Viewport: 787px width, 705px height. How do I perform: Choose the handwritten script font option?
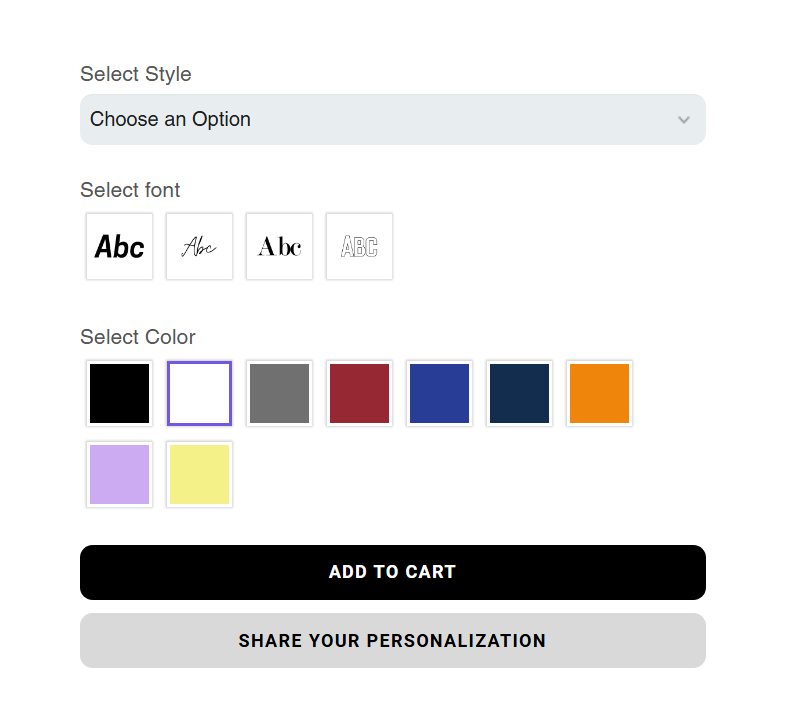pos(200,247)
